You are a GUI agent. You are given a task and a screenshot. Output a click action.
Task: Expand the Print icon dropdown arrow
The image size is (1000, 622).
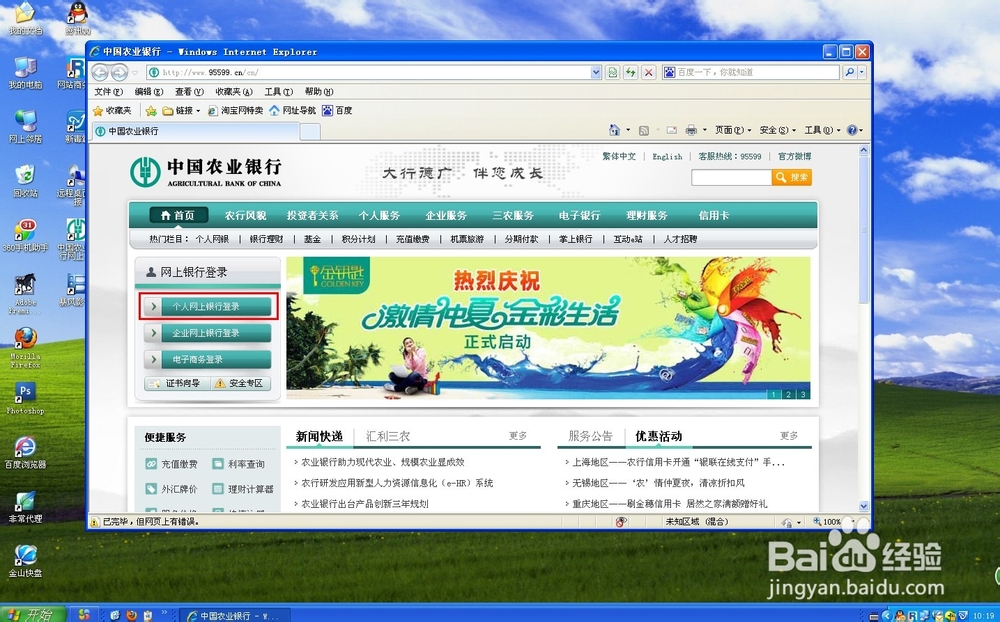(704, 130)
